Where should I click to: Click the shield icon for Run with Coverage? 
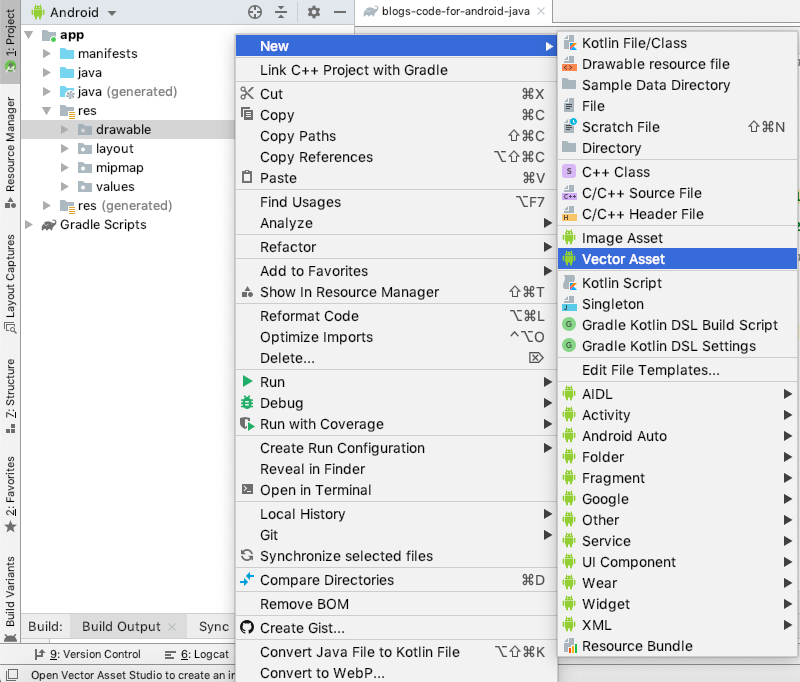tap(247, 423)
